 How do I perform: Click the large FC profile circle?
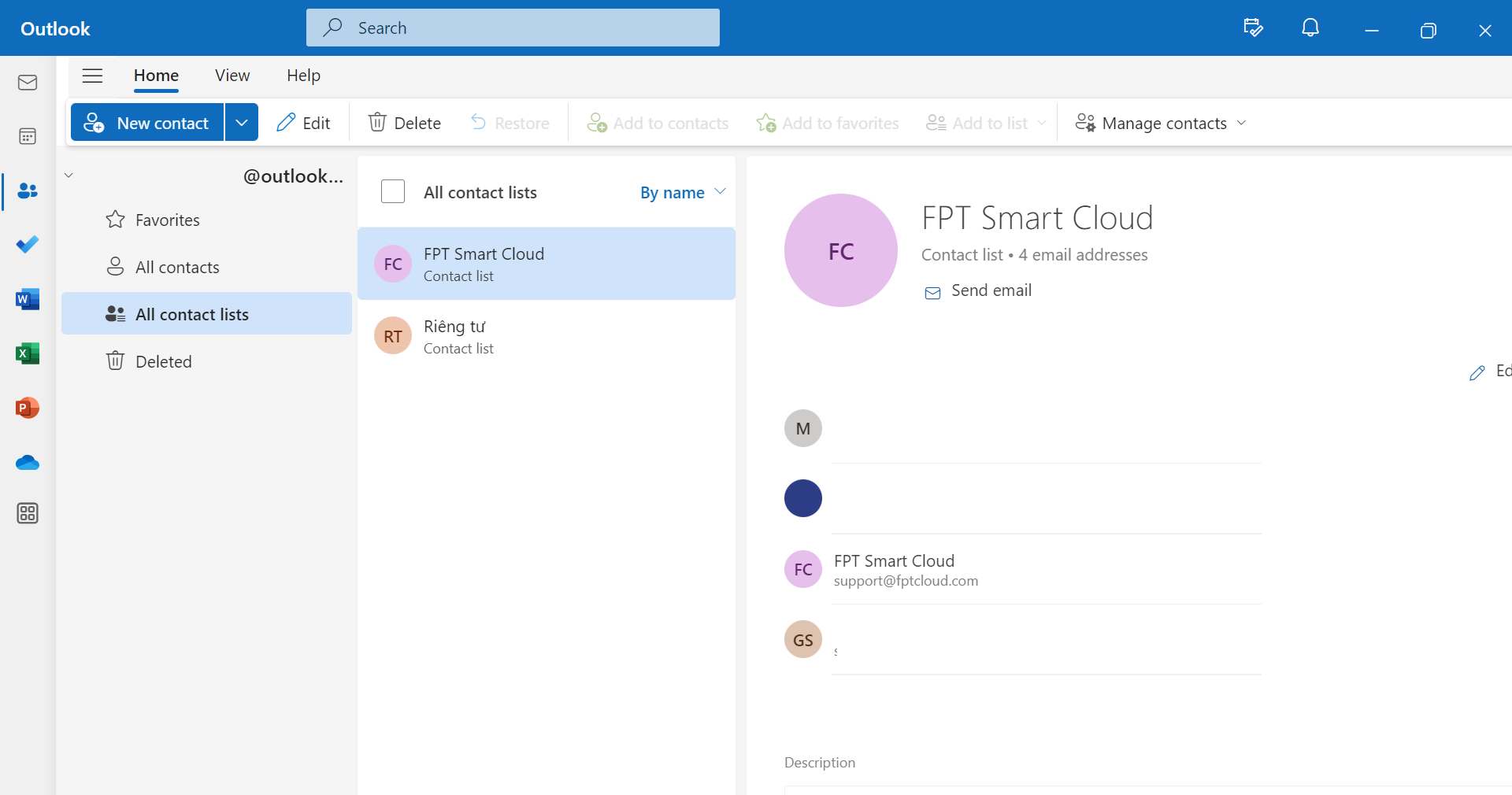(841, 250)
